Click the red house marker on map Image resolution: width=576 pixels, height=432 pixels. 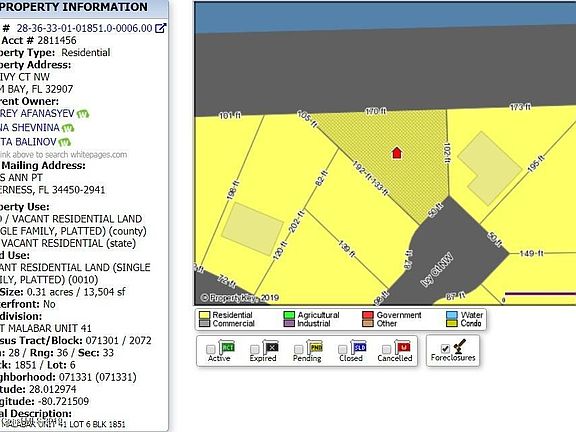(397, 152)
